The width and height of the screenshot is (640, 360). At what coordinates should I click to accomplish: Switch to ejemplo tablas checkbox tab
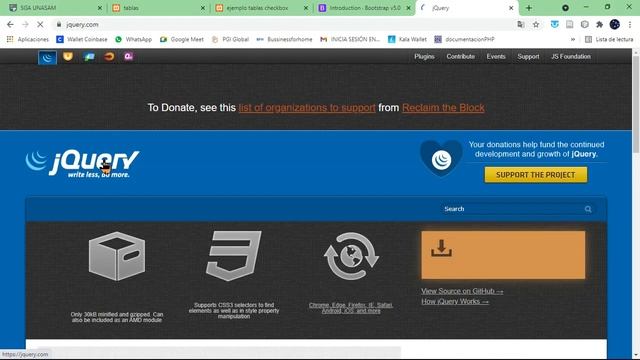[261, 8]
